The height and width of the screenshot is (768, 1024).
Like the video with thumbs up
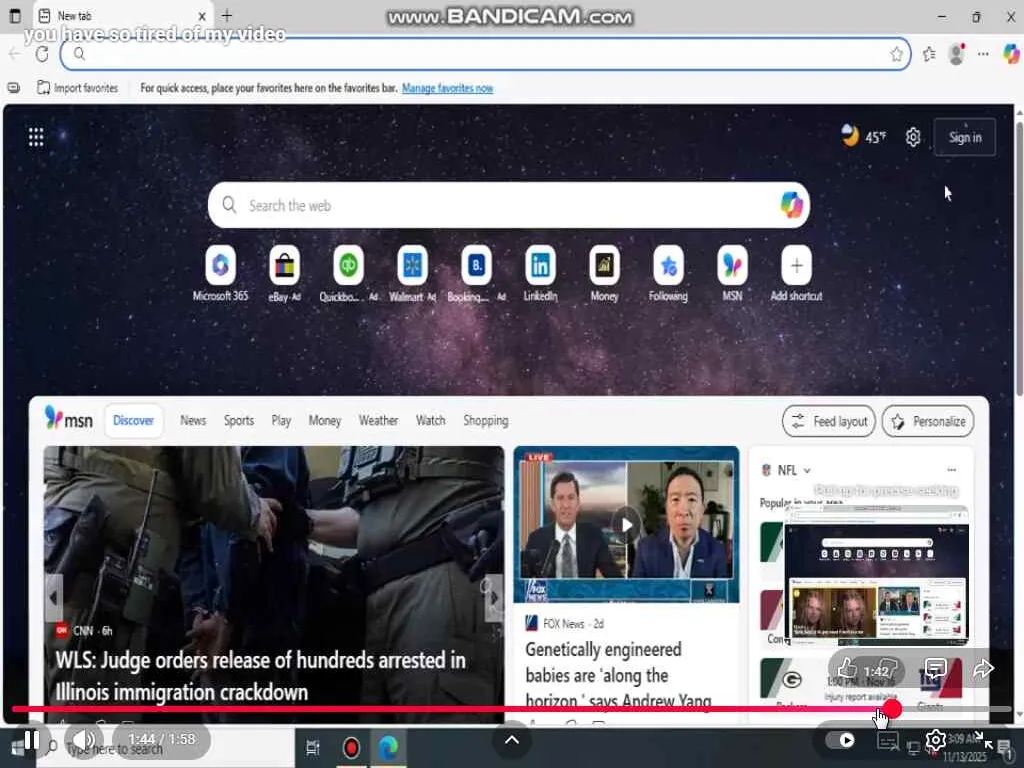tap(847, 668)
